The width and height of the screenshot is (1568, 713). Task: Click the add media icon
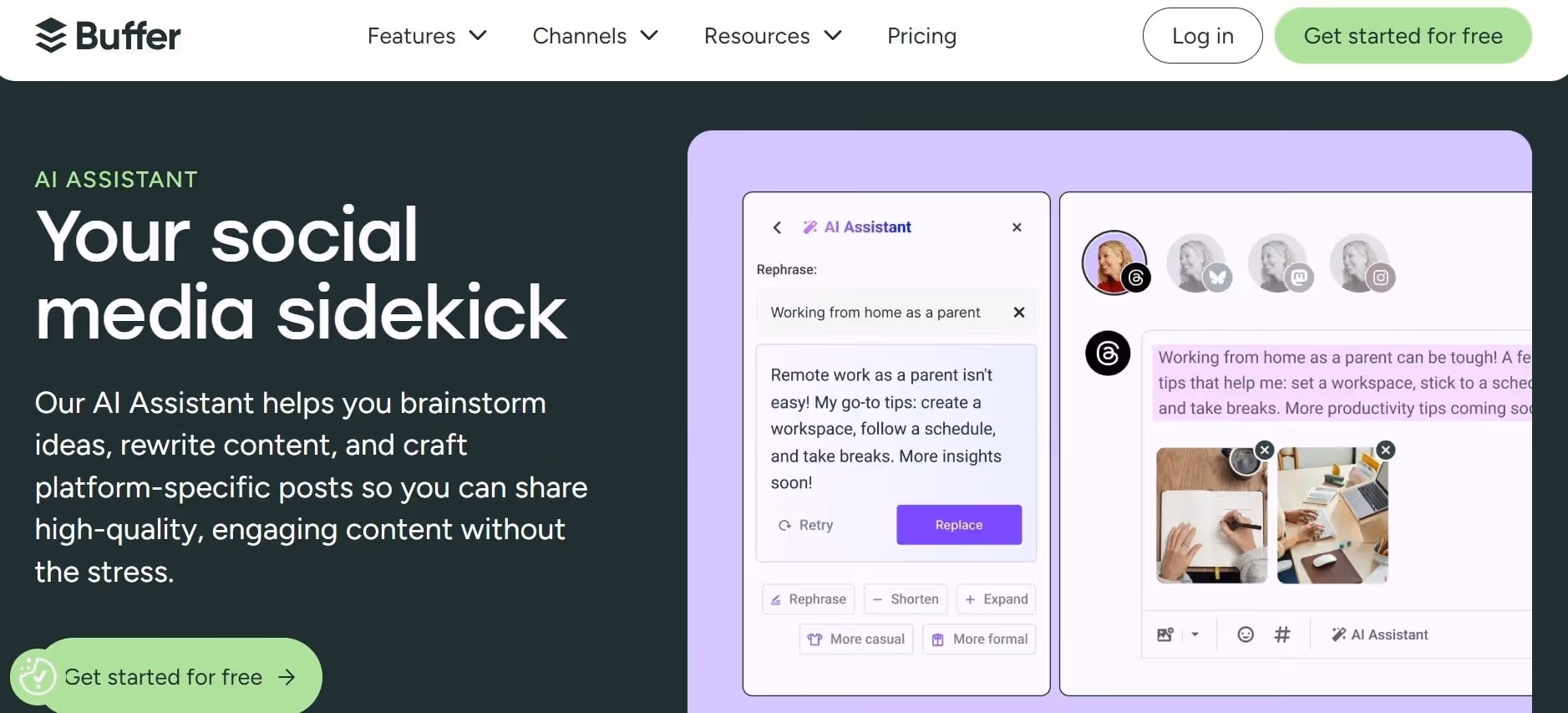pos(1165,634)
